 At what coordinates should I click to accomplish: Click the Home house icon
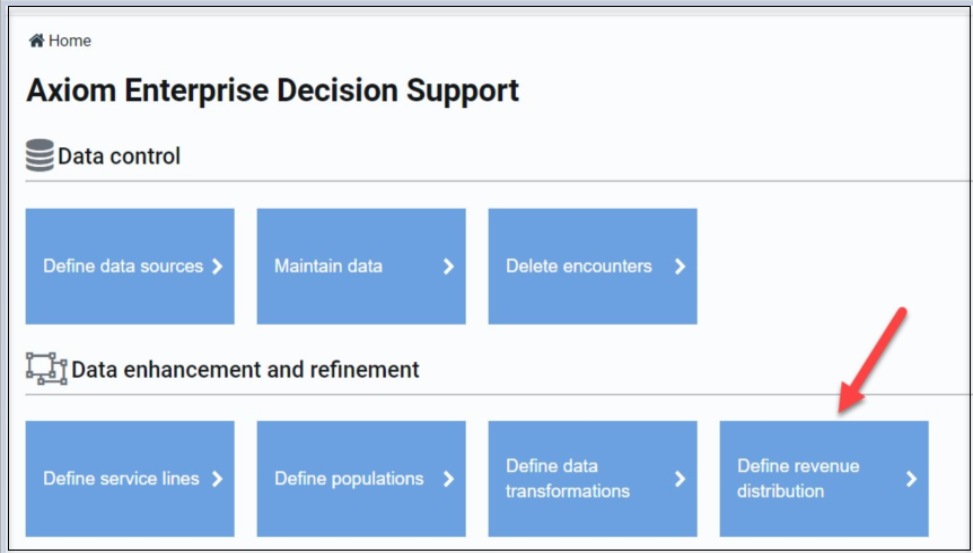pos(37,41)
